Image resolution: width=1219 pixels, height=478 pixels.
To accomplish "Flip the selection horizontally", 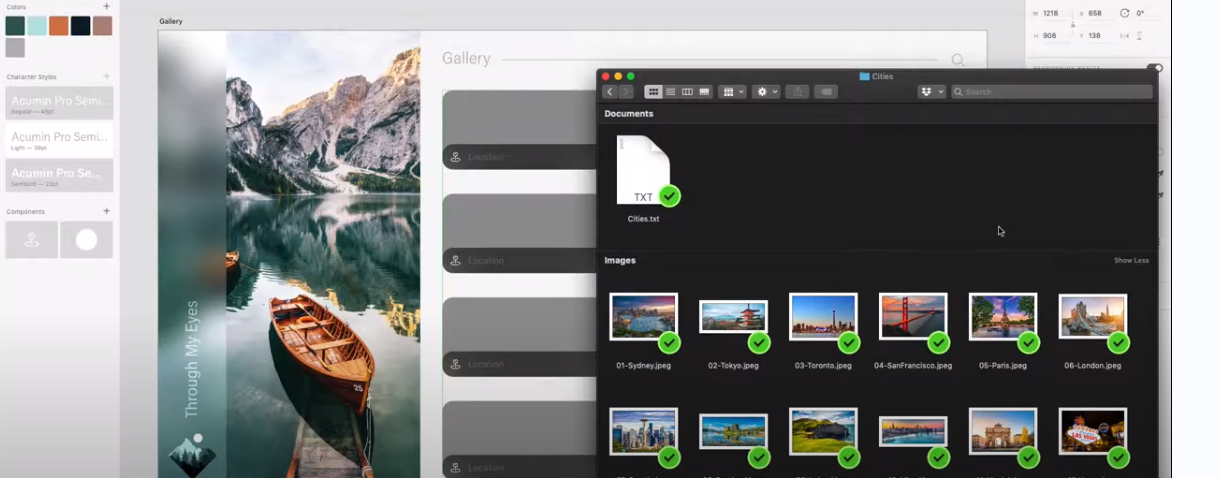I will coord(1124,36).
